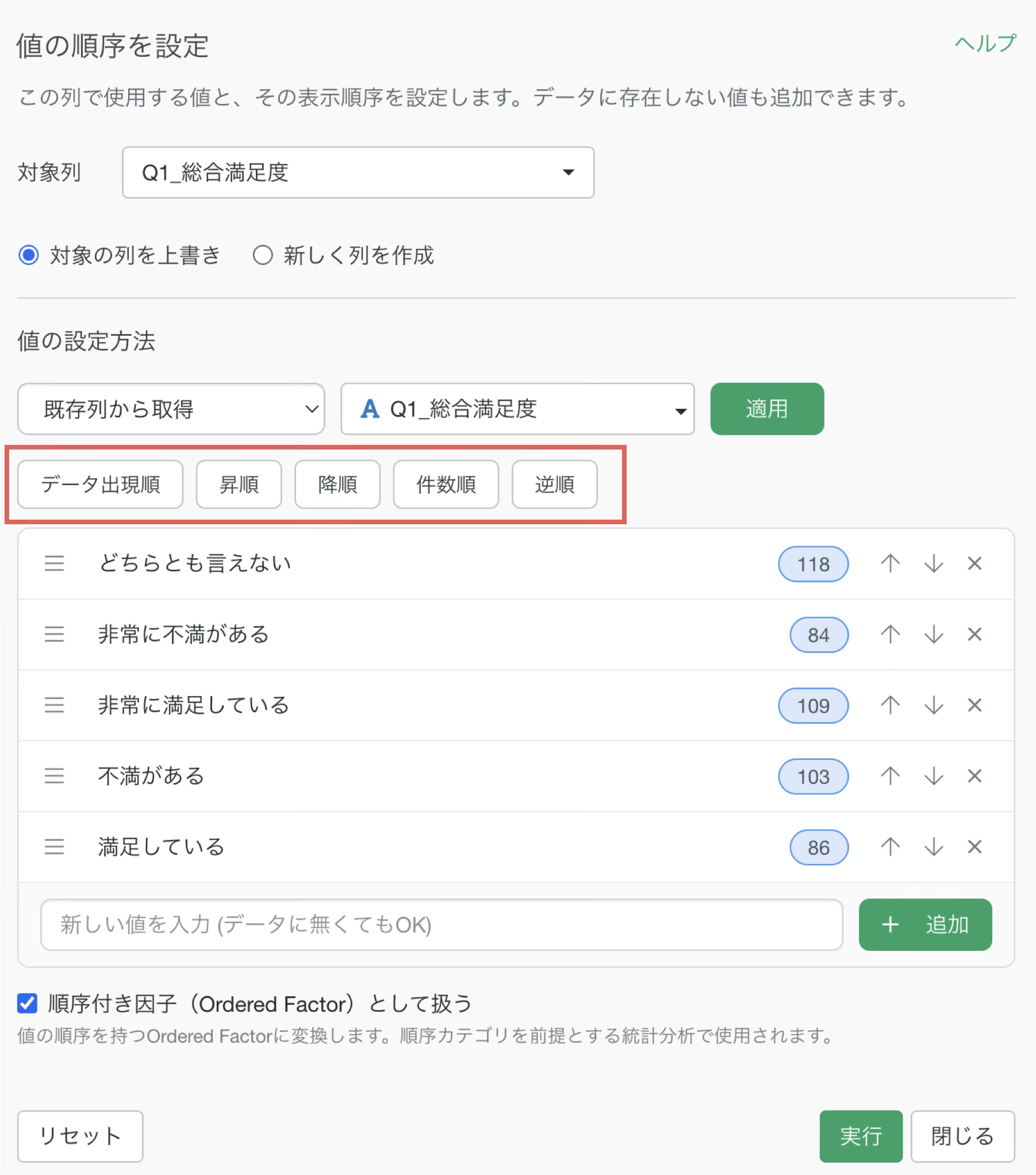Viewport: 1036px width, 1175px height.
Task: Move 非常に不満がある down with arrow icon
Action: [x=934, y=635]
